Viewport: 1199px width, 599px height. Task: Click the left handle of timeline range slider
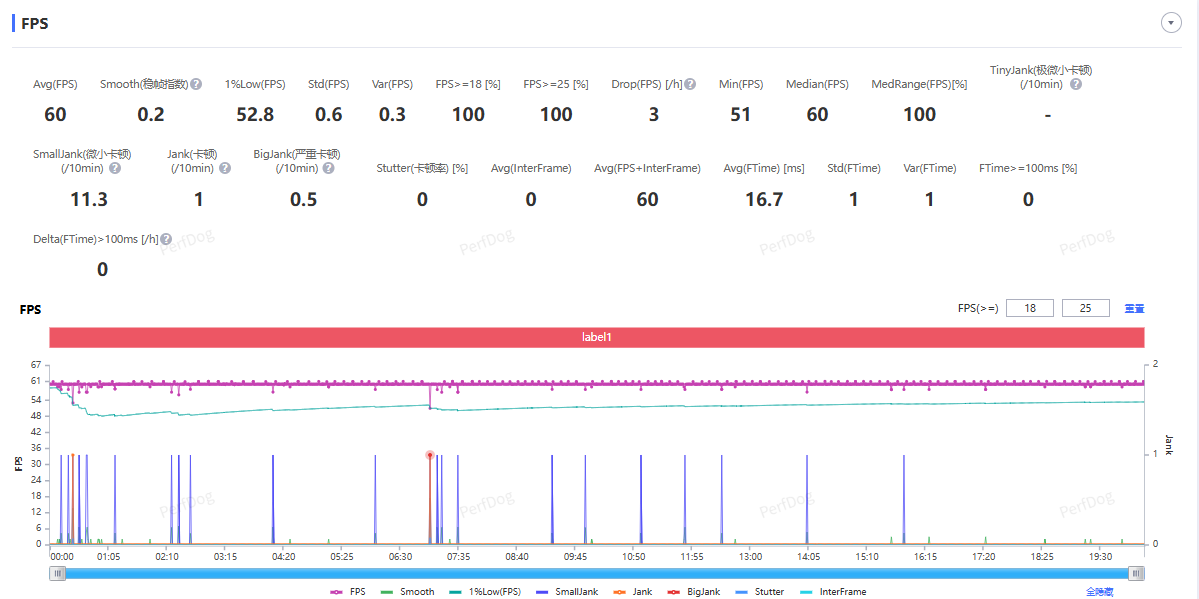(x=58, y=573)
